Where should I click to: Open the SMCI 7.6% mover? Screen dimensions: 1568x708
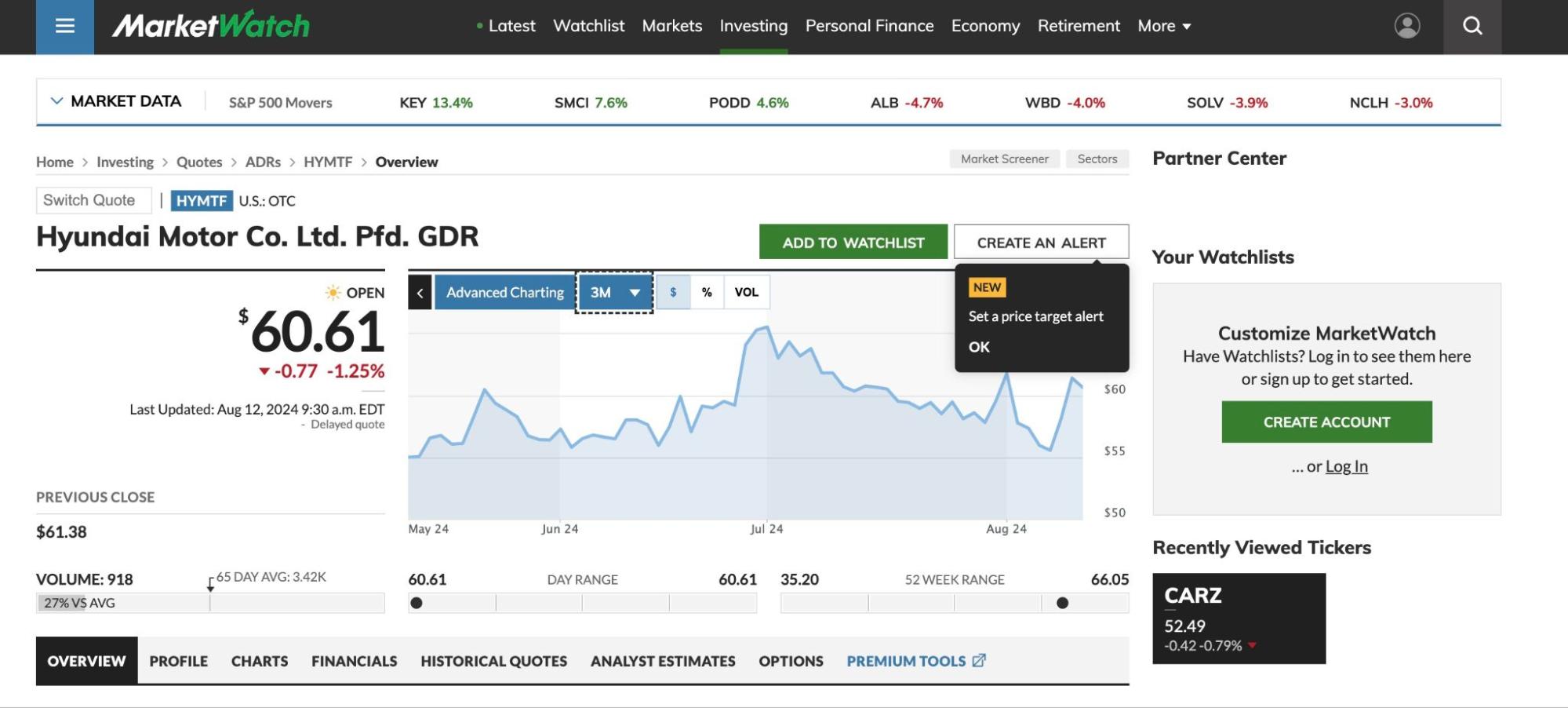[591, 103]
